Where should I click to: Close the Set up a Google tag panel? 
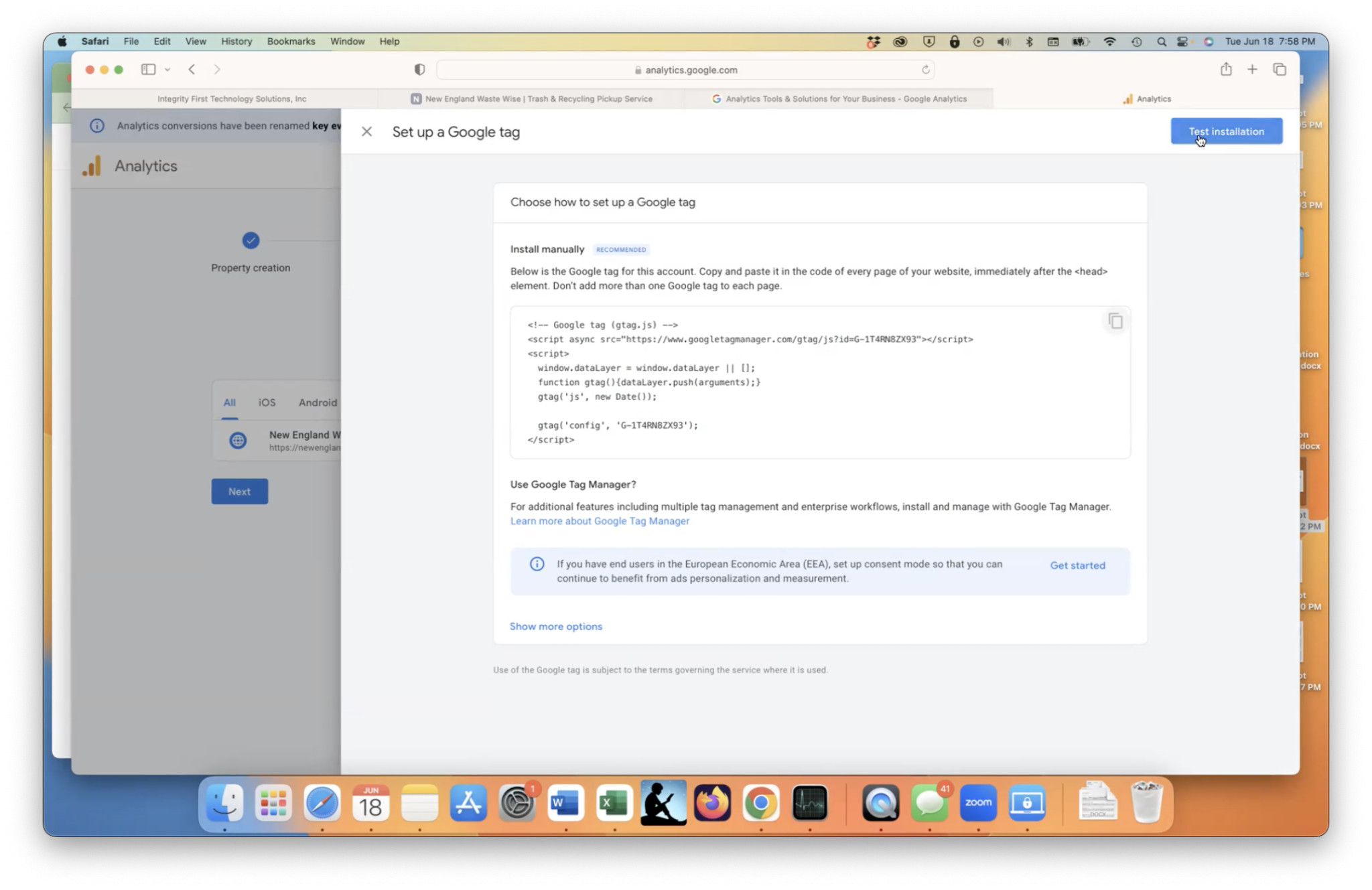(x=366, y=131)
